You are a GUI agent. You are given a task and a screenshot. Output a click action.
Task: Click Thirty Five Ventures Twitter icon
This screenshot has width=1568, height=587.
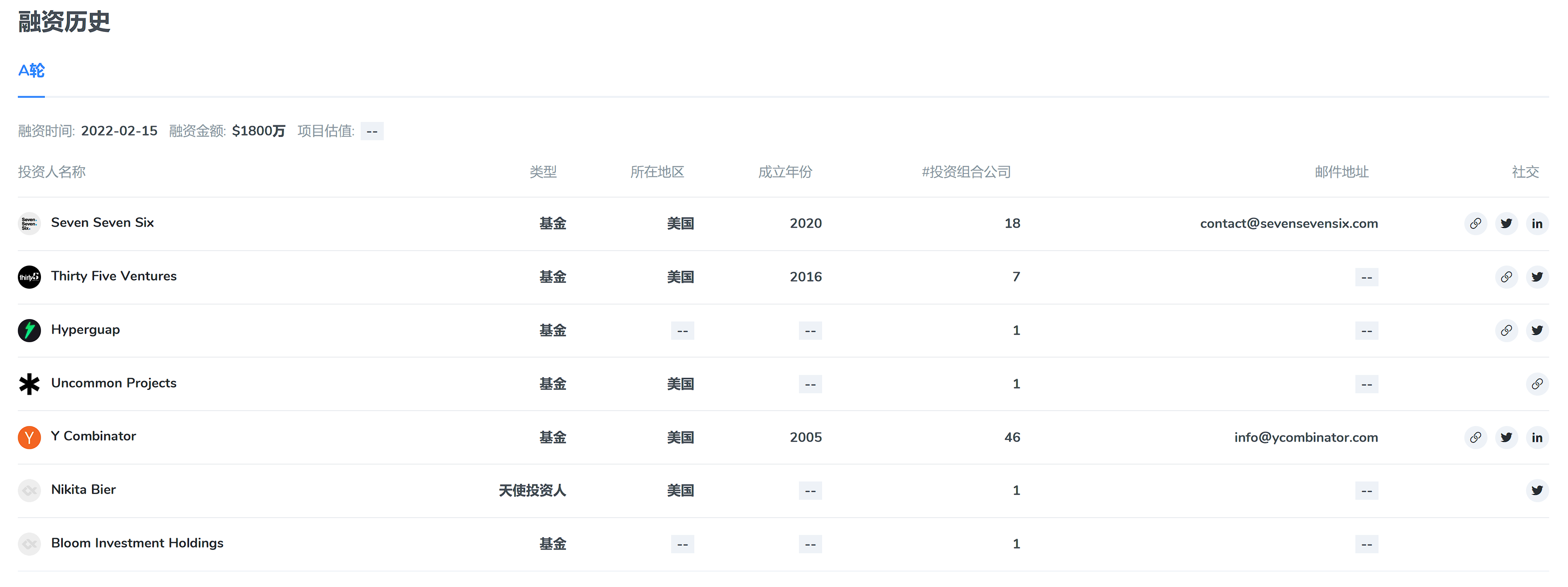point(1537,278)
